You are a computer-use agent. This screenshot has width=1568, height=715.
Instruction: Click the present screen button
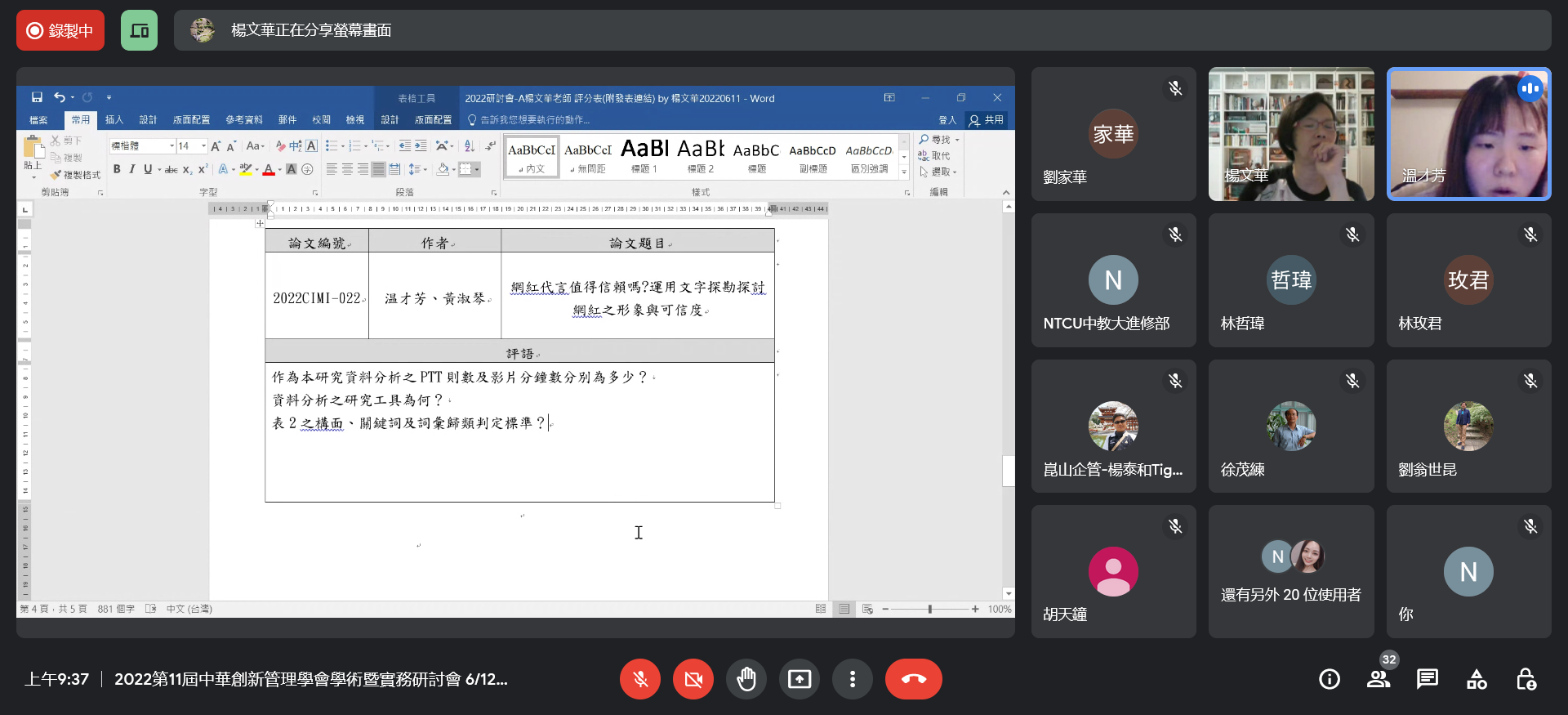coord(800,679)
